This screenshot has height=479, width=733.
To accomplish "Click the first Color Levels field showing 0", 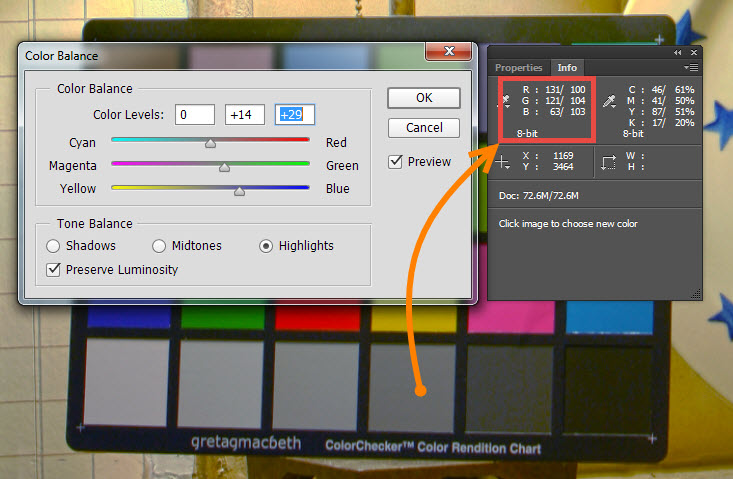I will tap(195, 114).
